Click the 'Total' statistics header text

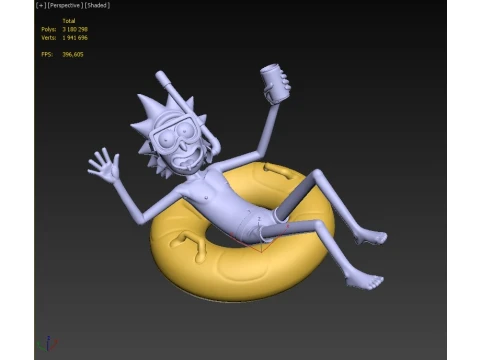point(69,21)
